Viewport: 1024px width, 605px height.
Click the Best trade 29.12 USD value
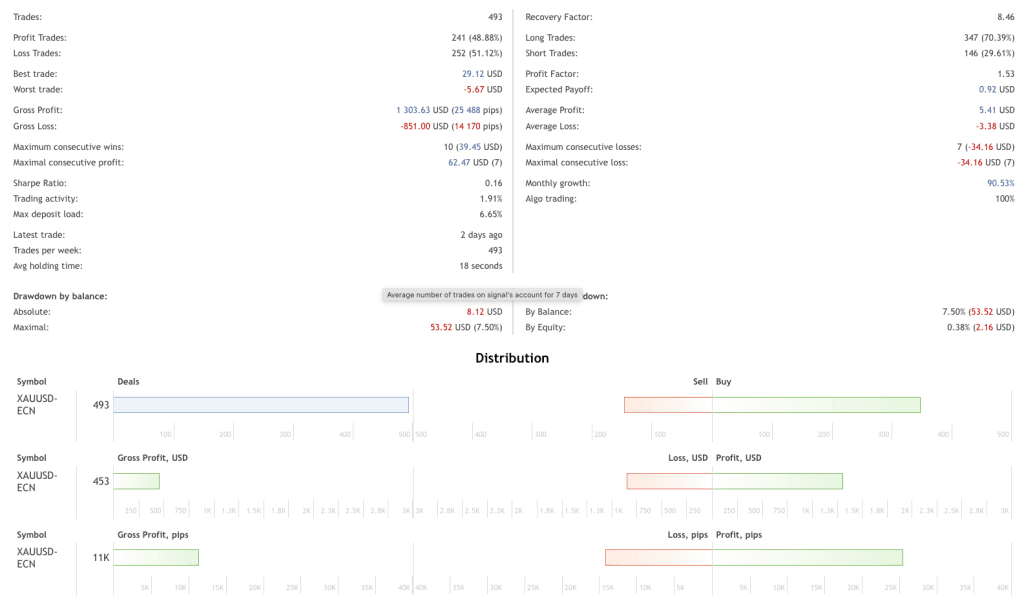(x=482, y=74)
